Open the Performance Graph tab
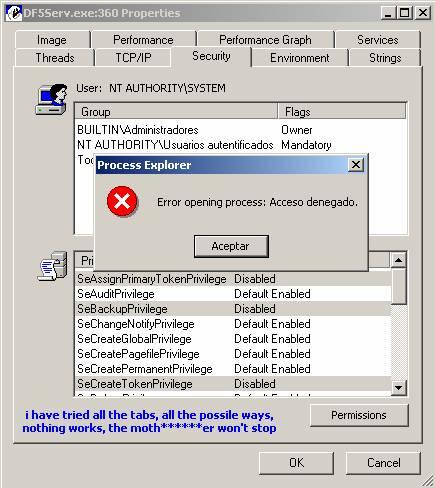Viewport: 435px width, 488px height. [x=265, y=40]
